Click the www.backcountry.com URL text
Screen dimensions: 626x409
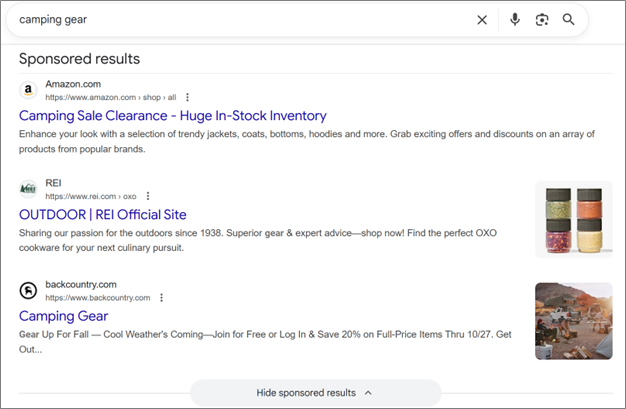click(x=98, y=298)
